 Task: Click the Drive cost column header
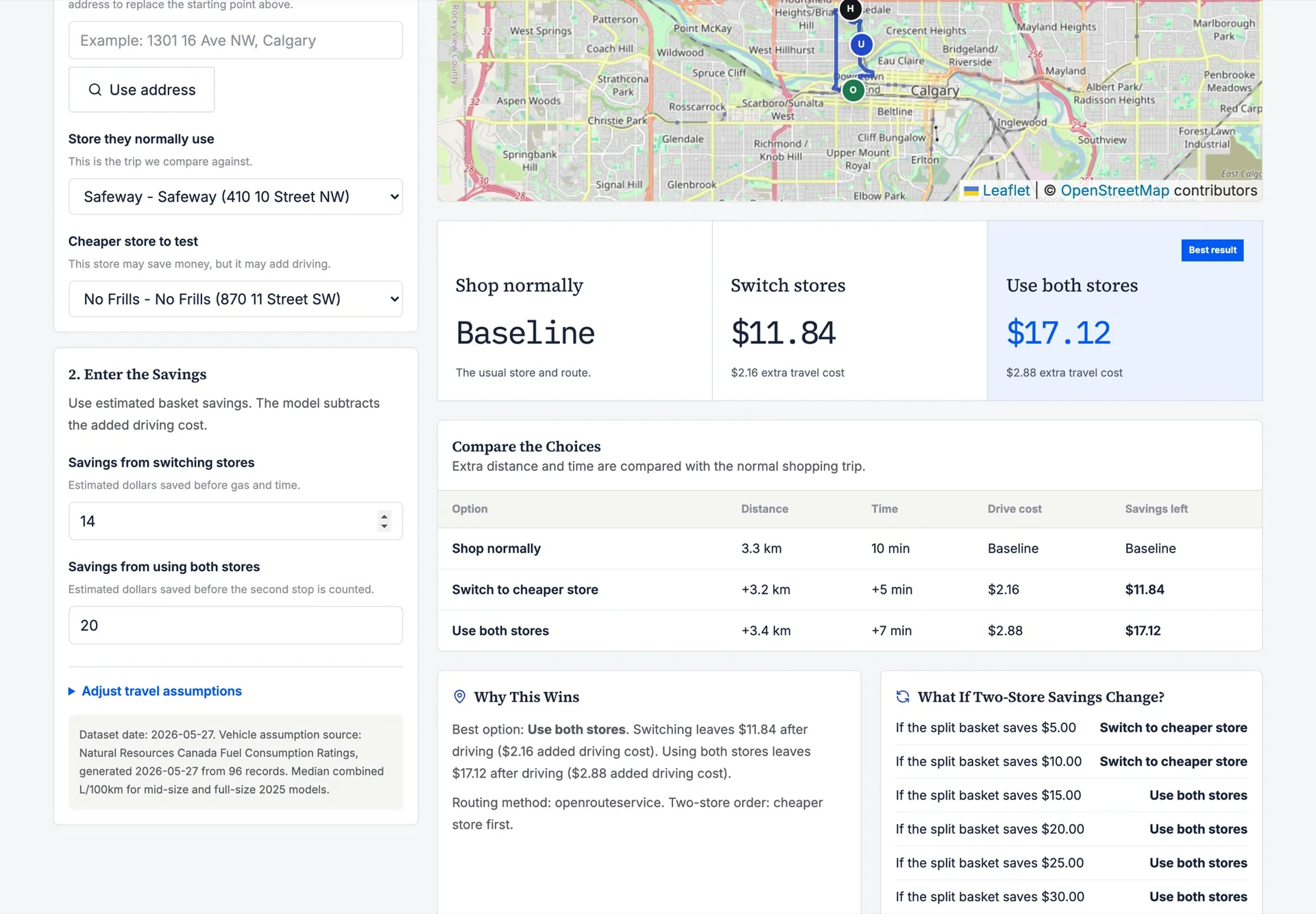[1014, 509]
